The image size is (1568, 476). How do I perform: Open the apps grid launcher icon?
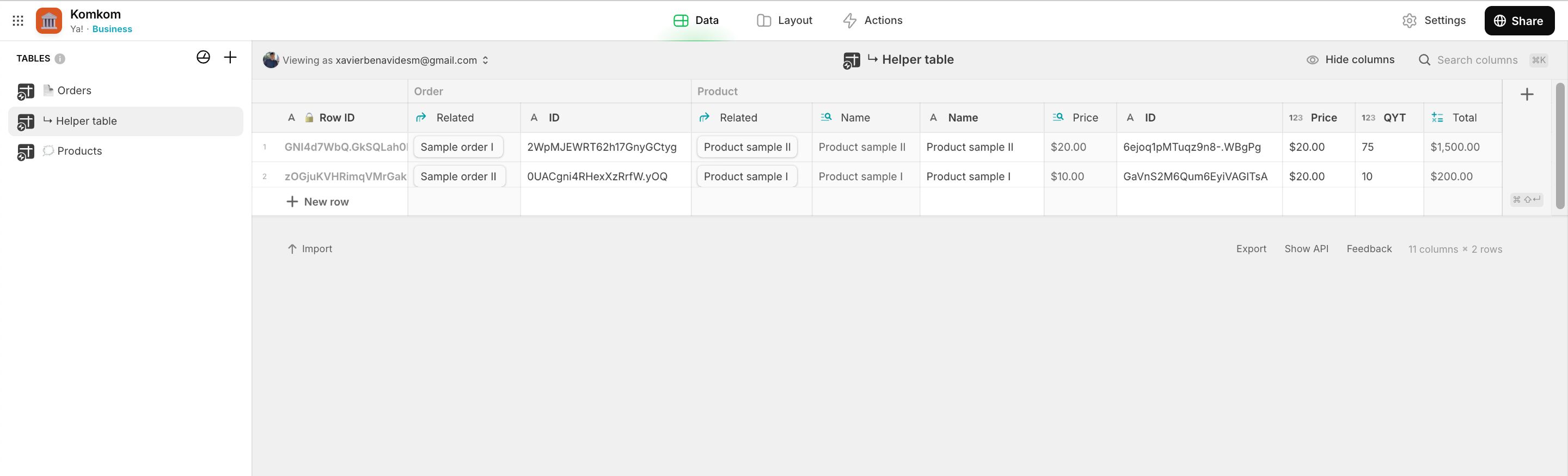19,21
